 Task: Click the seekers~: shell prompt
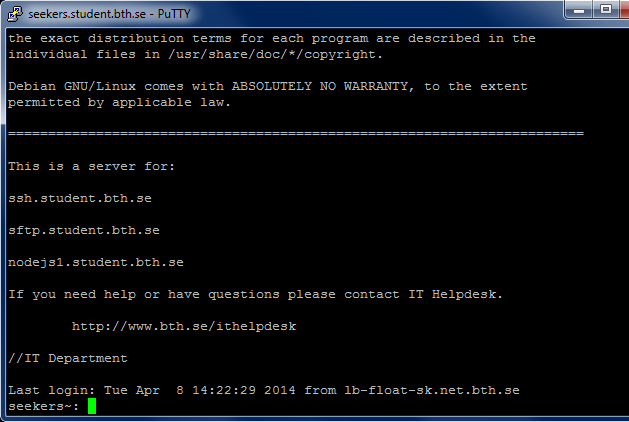click(43, 406)
